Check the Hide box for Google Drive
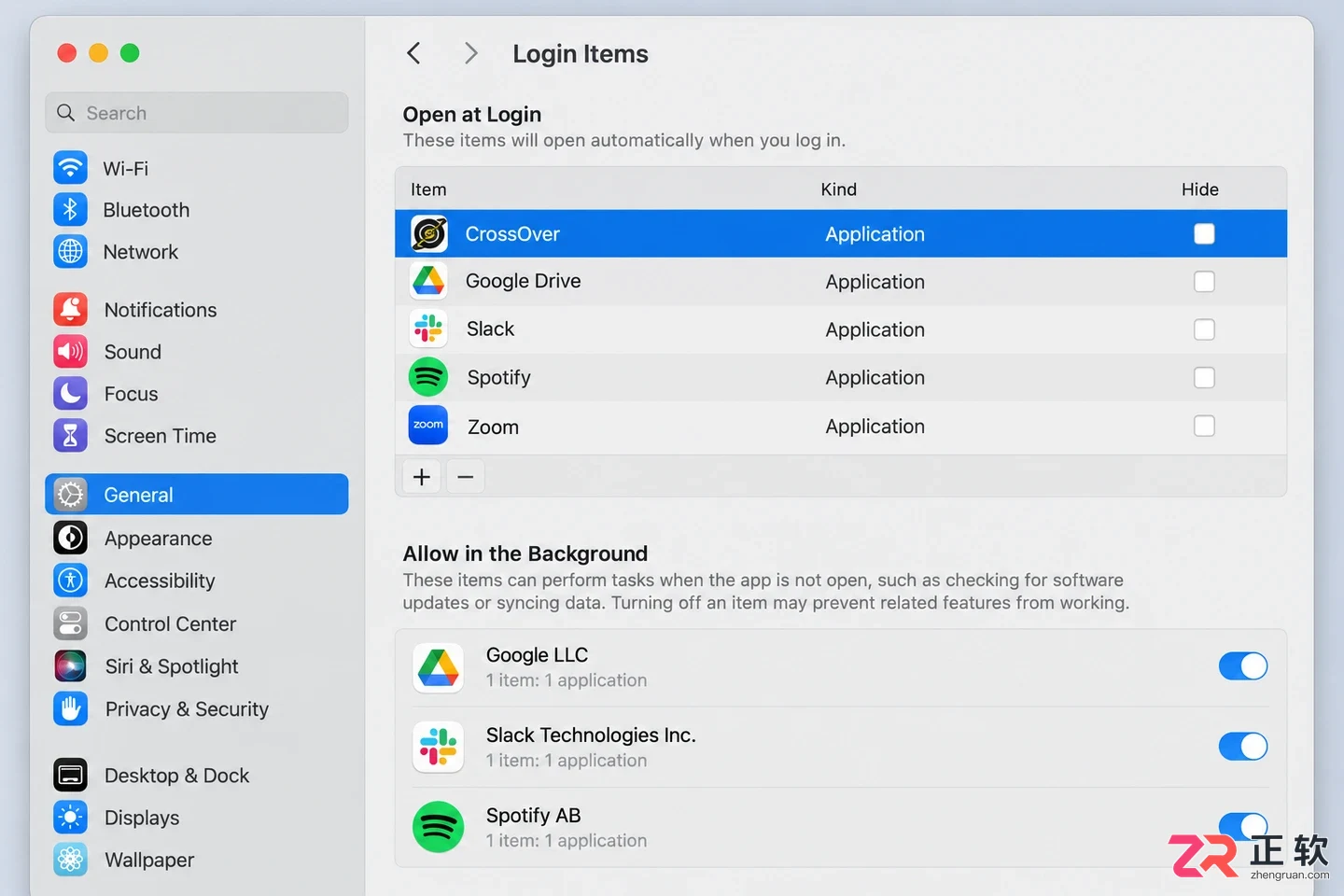 (1204, 282)
